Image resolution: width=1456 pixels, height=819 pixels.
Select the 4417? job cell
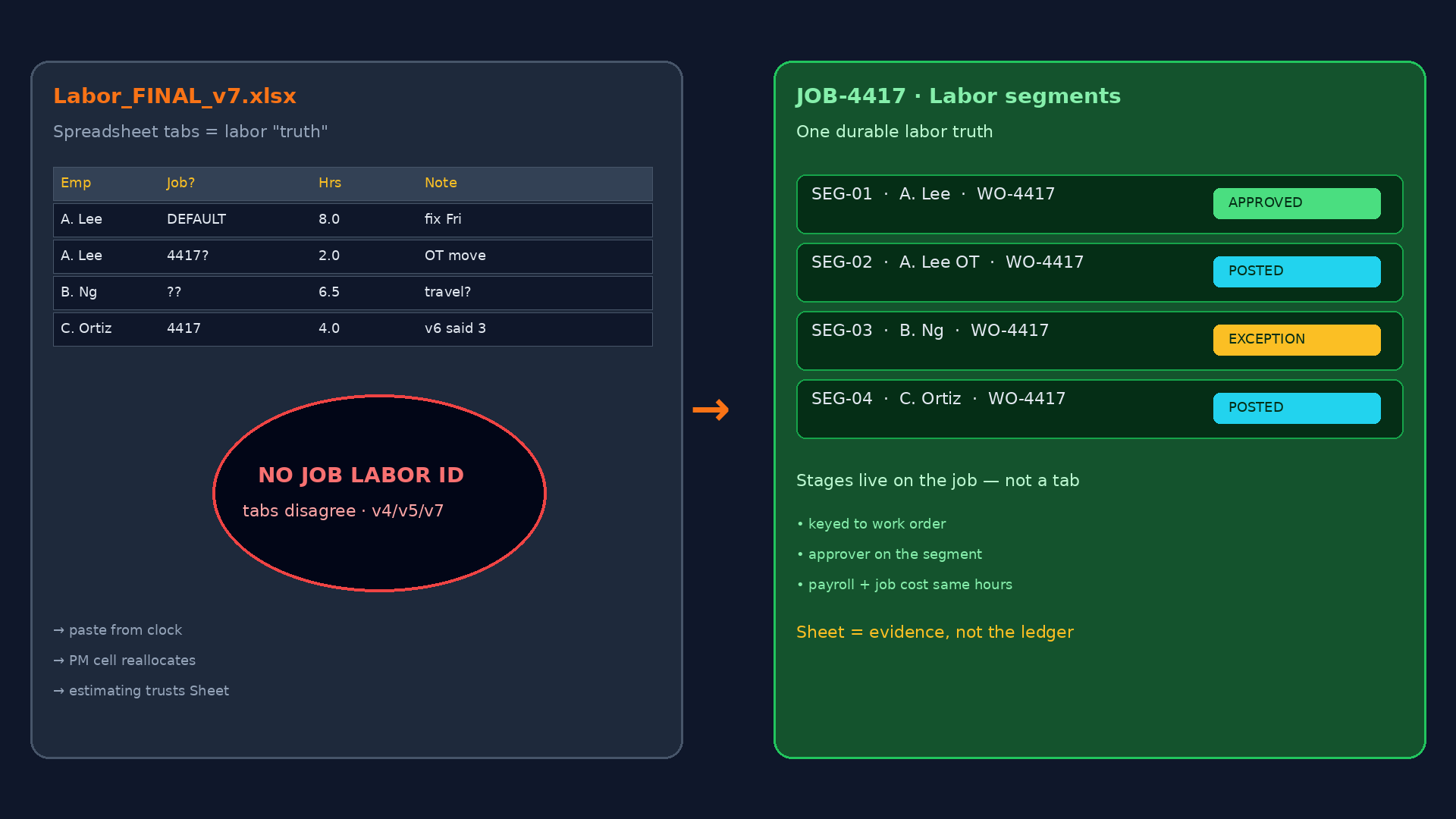pyautogui.click(x=187, y=256)
